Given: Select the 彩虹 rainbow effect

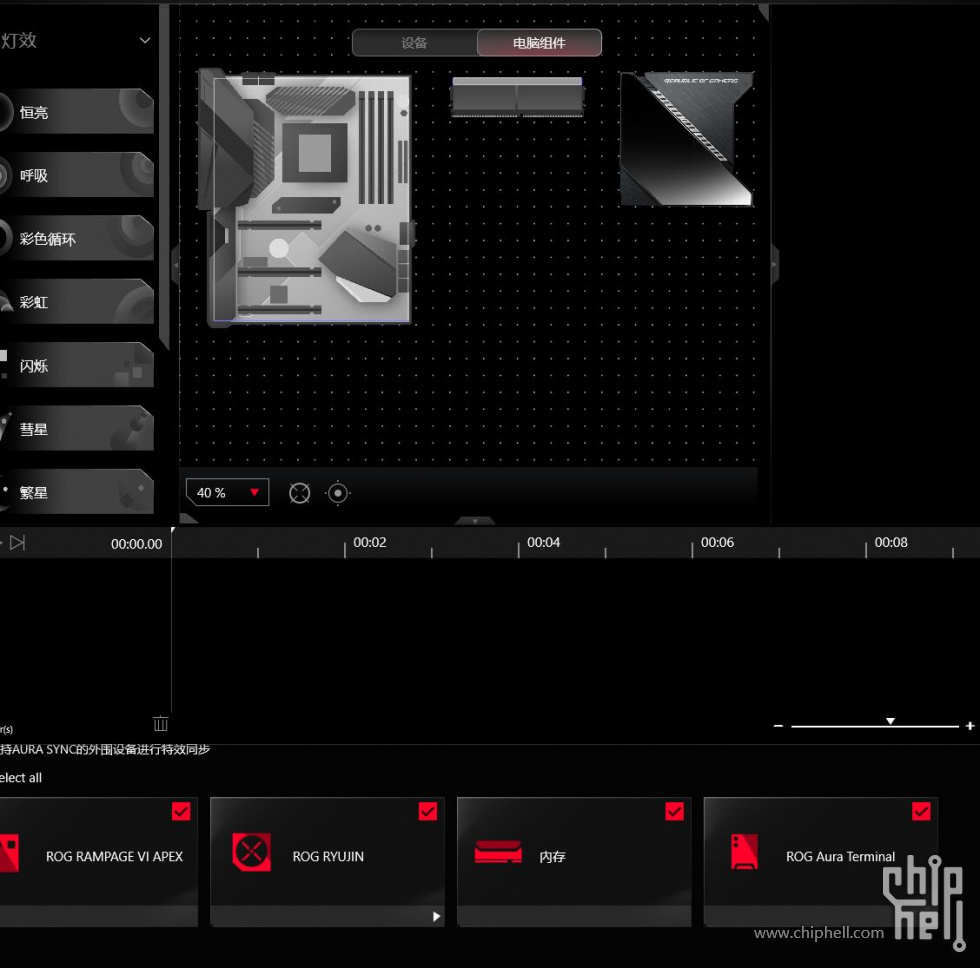Looking at the screenshot, I should coord(77,302).
